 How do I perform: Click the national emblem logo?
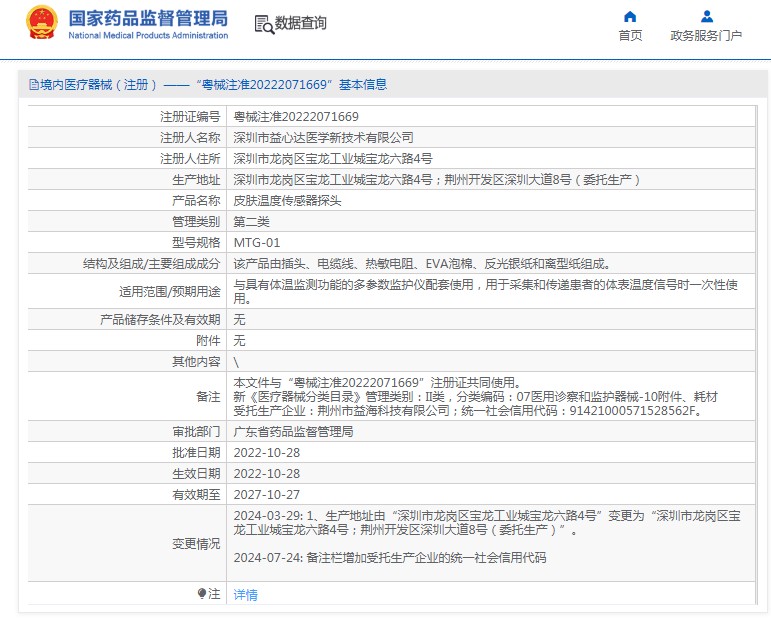click(41, 23)
